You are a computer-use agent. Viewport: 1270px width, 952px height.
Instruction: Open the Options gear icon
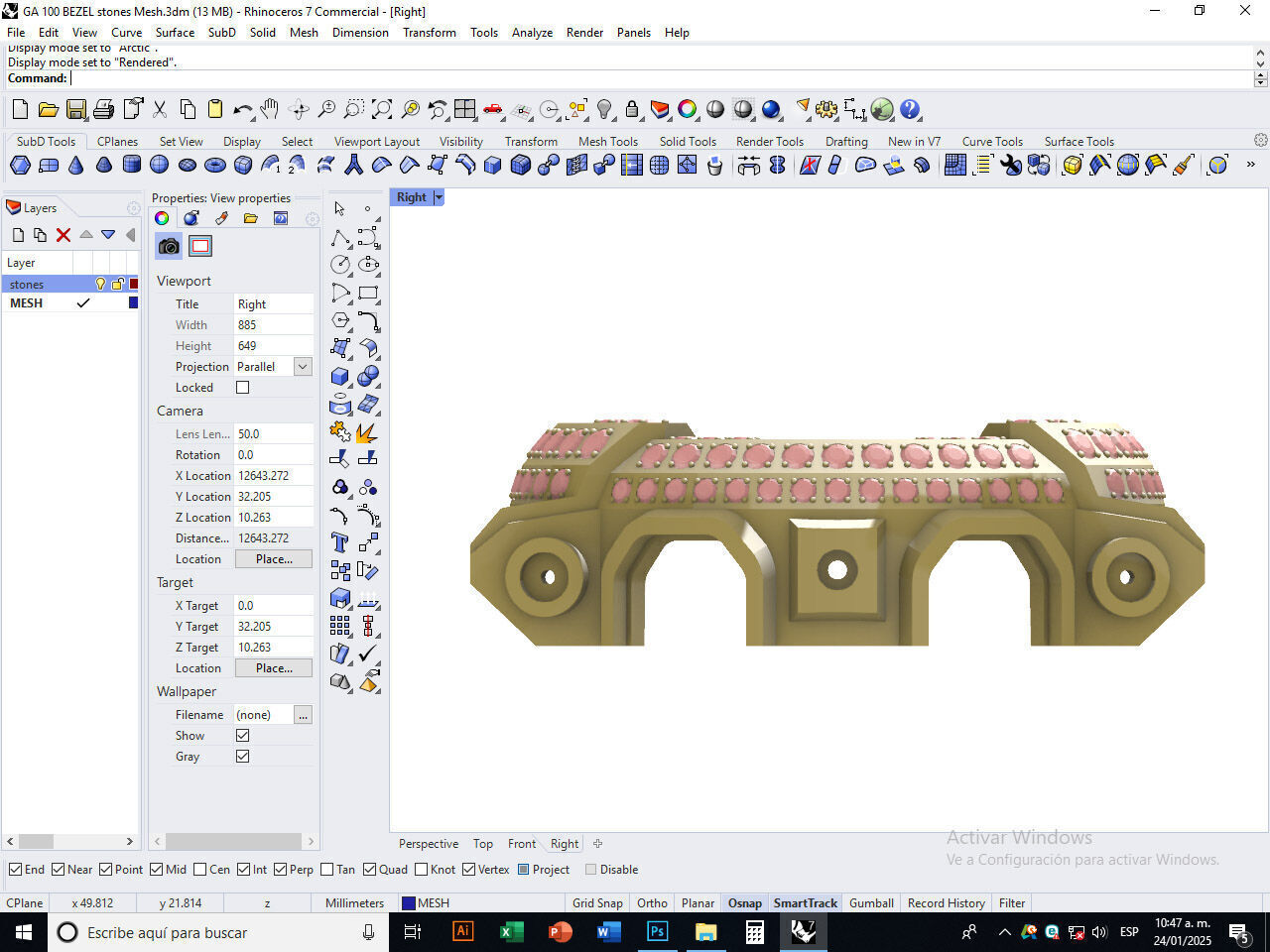point(826,110)
